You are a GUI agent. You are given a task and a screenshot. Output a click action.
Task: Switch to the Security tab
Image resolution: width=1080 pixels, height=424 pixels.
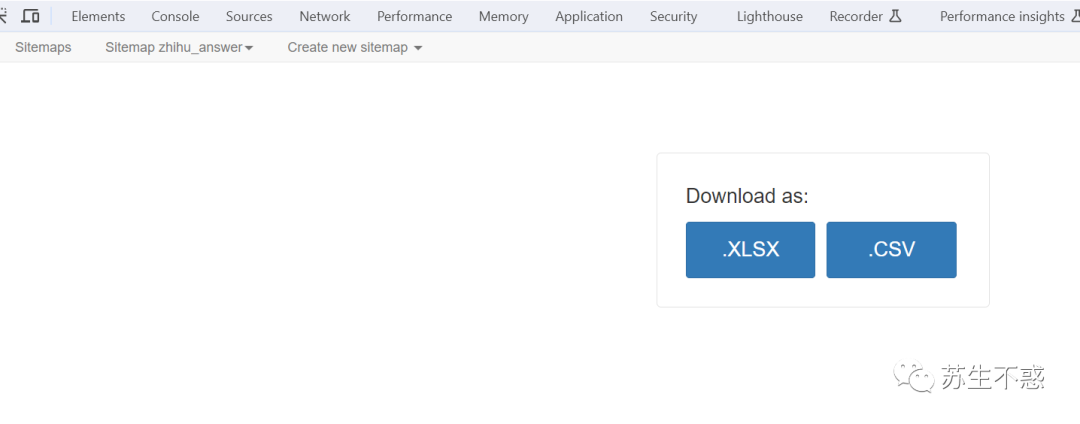[674, 17]
